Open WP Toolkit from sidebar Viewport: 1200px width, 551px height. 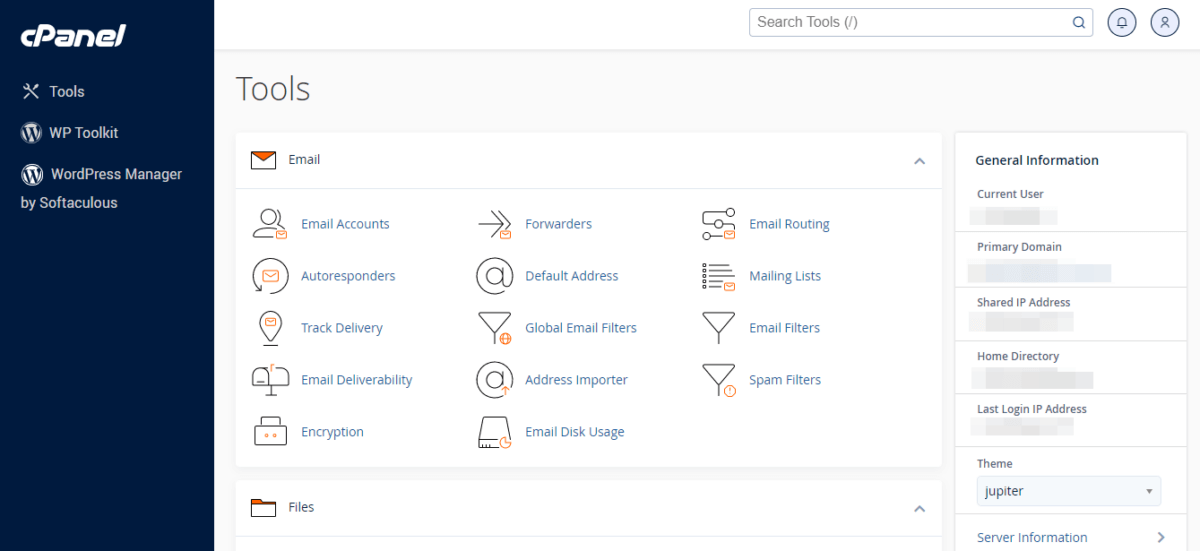click(x=83, y=133)
